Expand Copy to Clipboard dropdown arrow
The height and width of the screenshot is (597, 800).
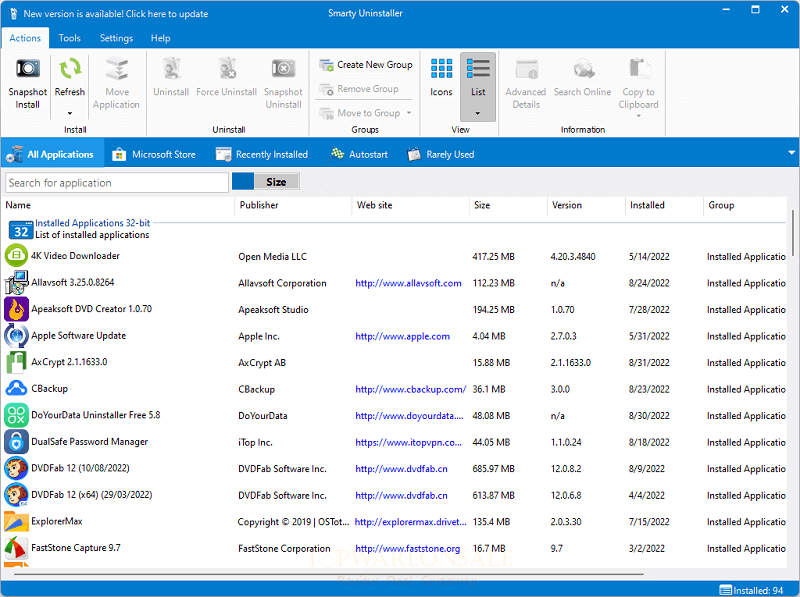point(638,117)
